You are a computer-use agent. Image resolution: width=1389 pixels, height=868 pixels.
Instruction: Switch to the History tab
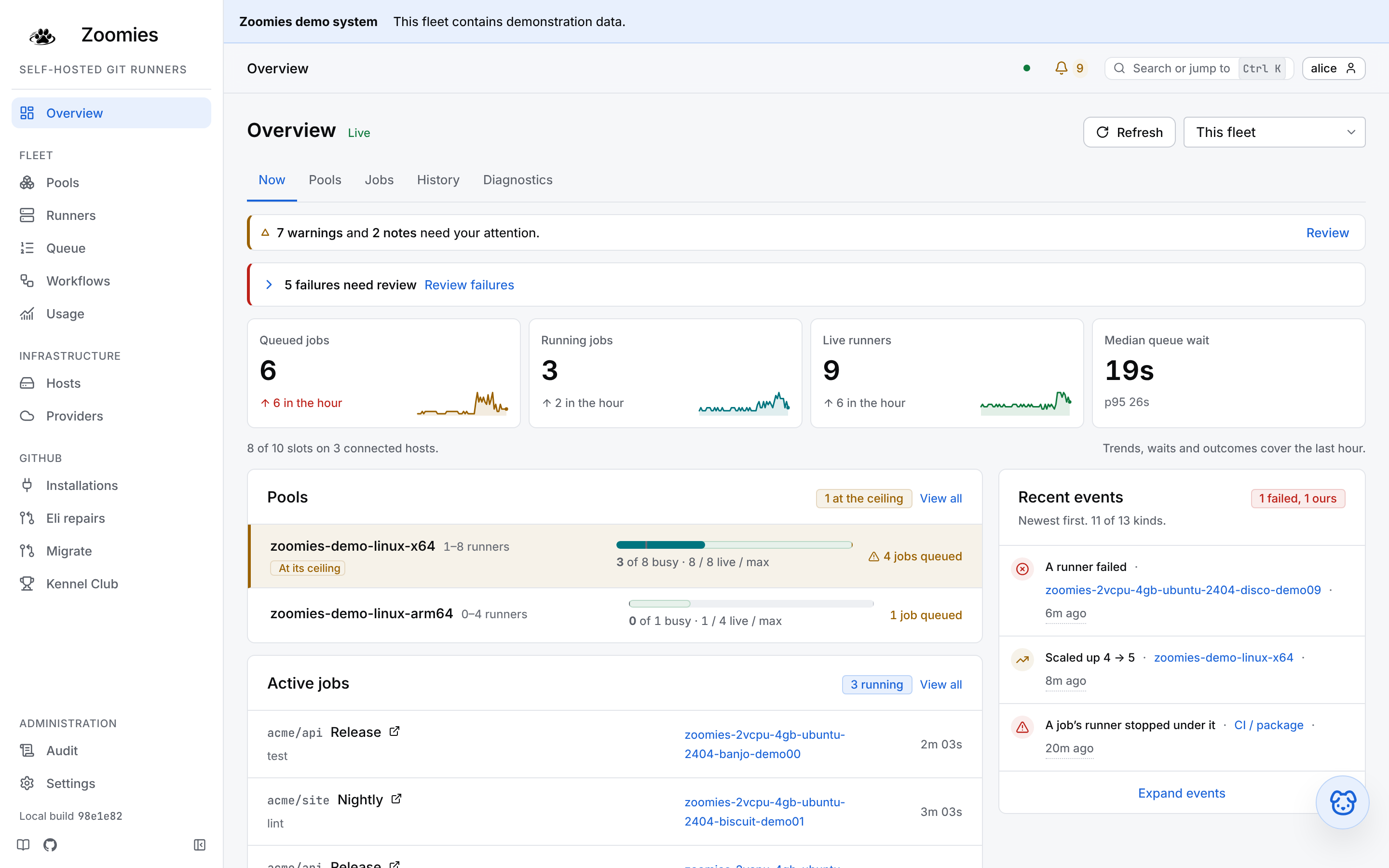point(438,180)
